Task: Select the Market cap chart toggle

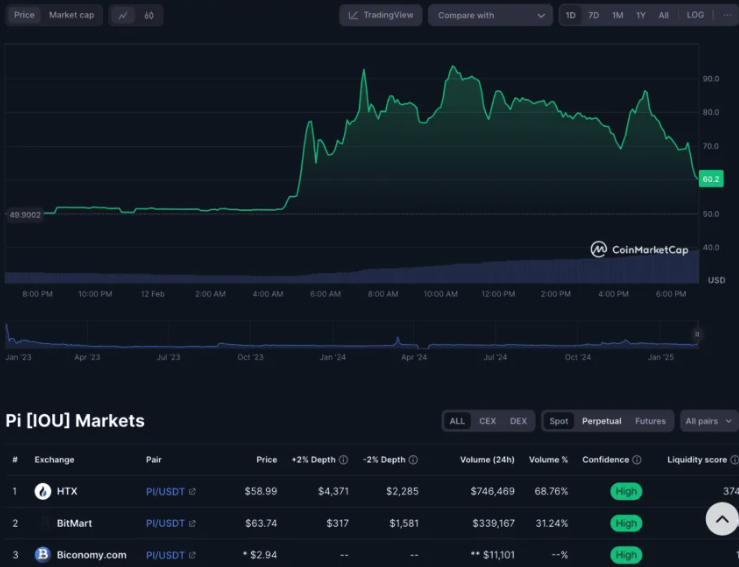Action: 72,15
